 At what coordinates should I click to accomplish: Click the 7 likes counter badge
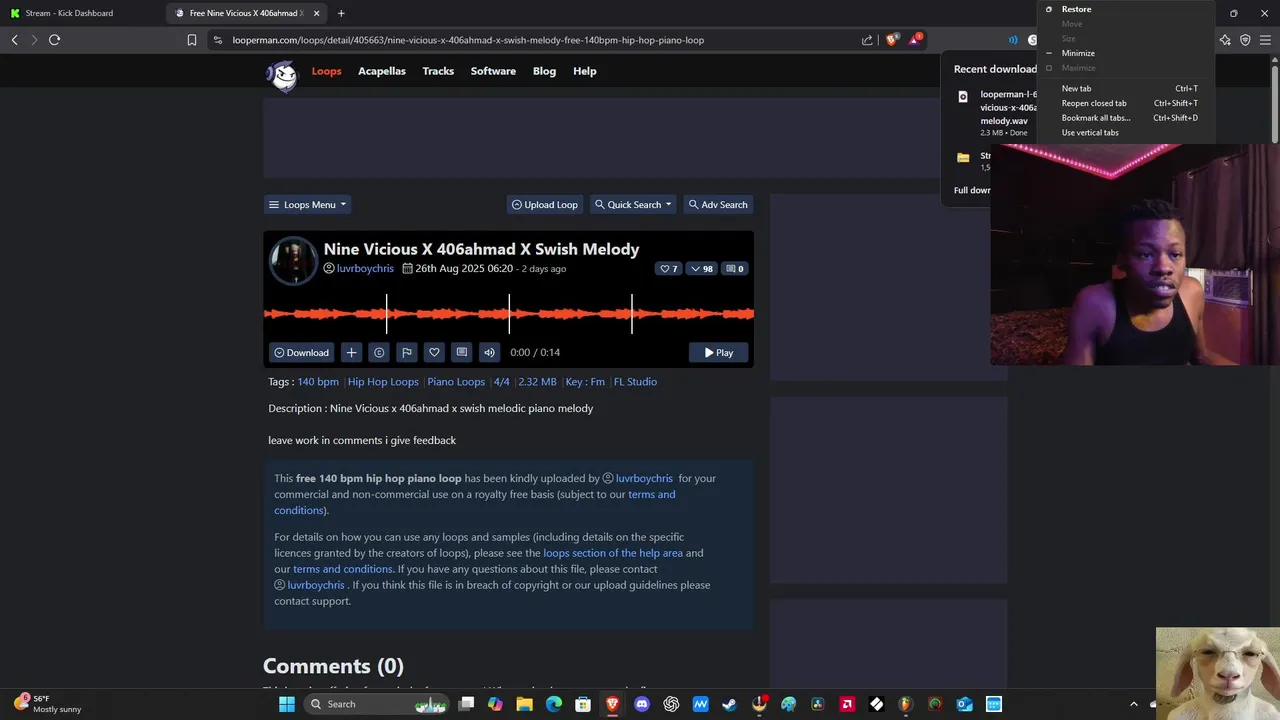click(x=668, y=269)
